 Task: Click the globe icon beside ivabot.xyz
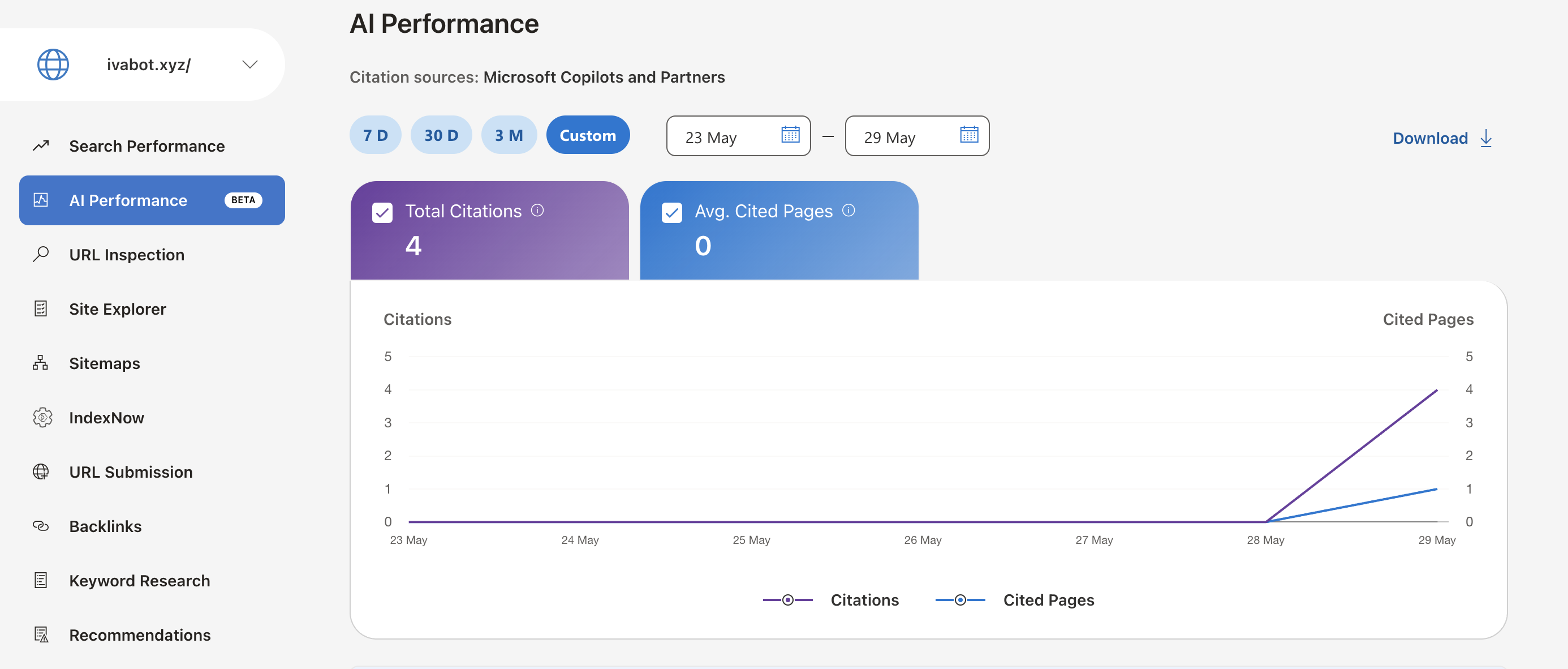tap(53, 65)
